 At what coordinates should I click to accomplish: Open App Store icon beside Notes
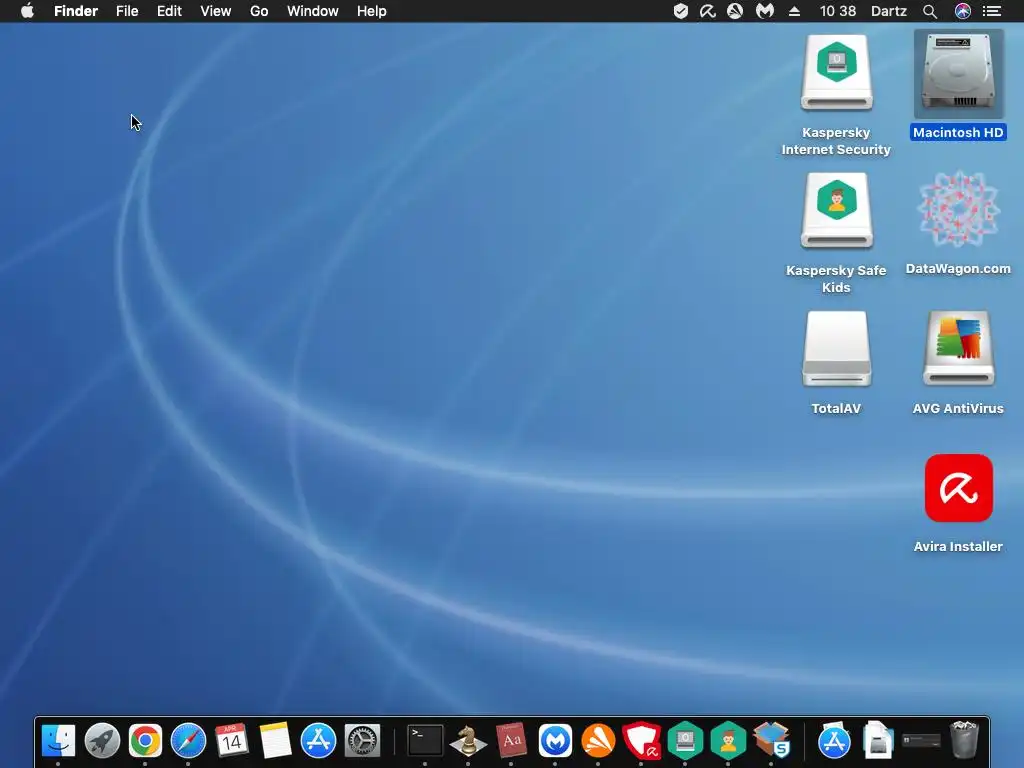click(318, 741)
